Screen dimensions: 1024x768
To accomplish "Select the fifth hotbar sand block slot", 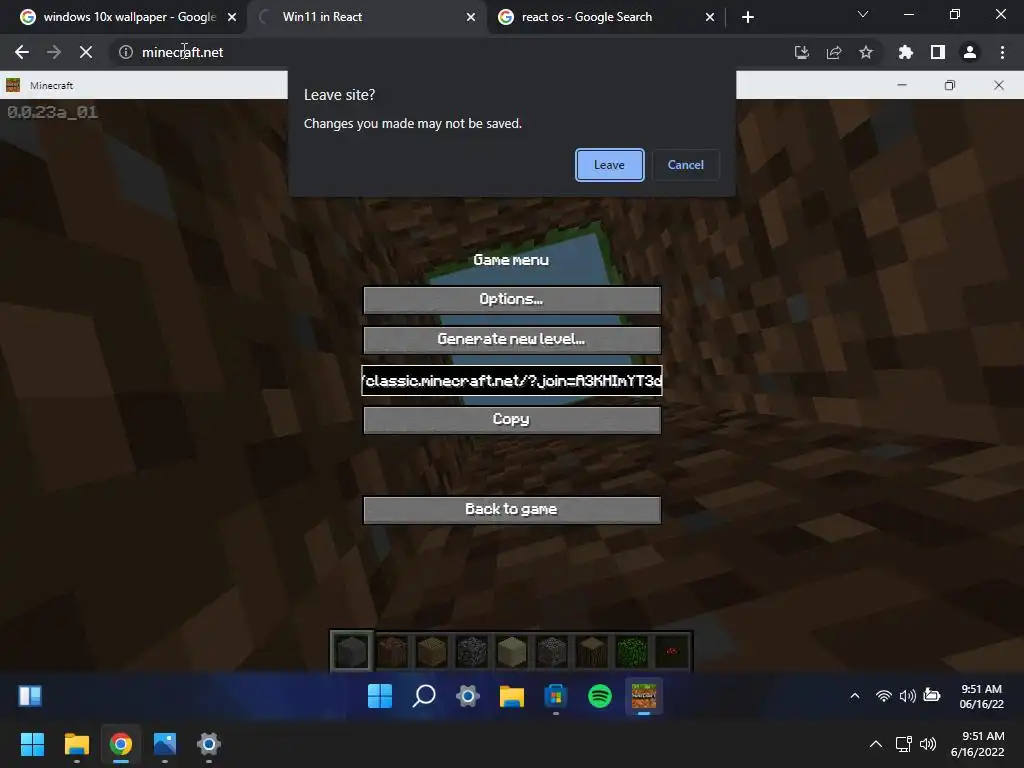I will [512, 651].
